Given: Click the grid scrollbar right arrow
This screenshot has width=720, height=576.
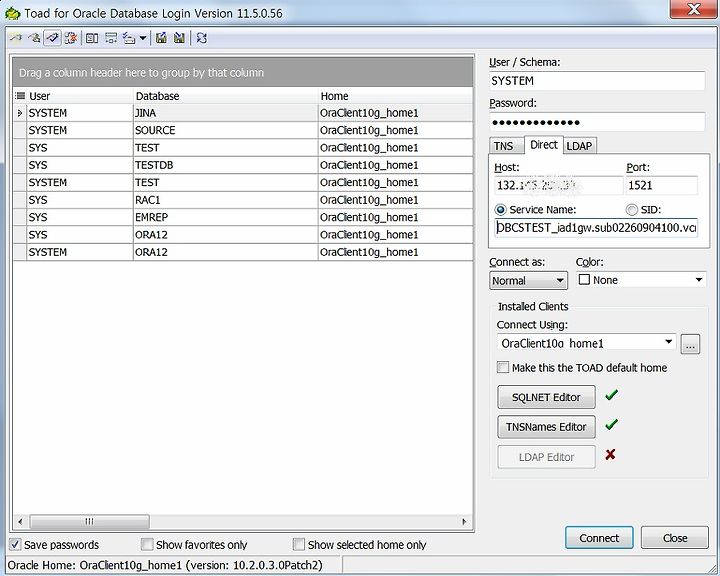Looking at the screenshot, I should (x=464, y=521).
